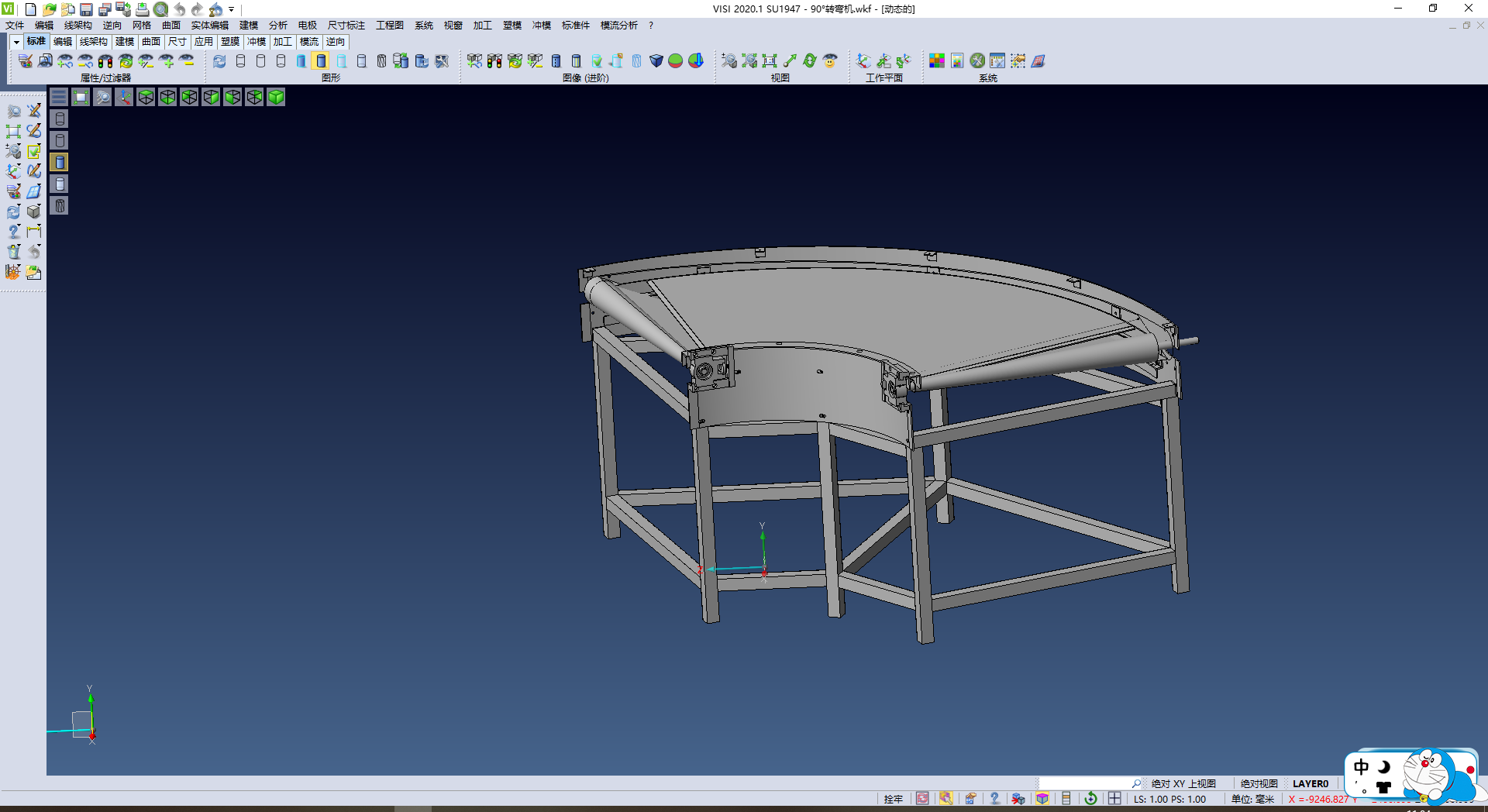Open the color palette grid icon
The height and width of the screenshot is (812, 1488).
click(937, 60)
